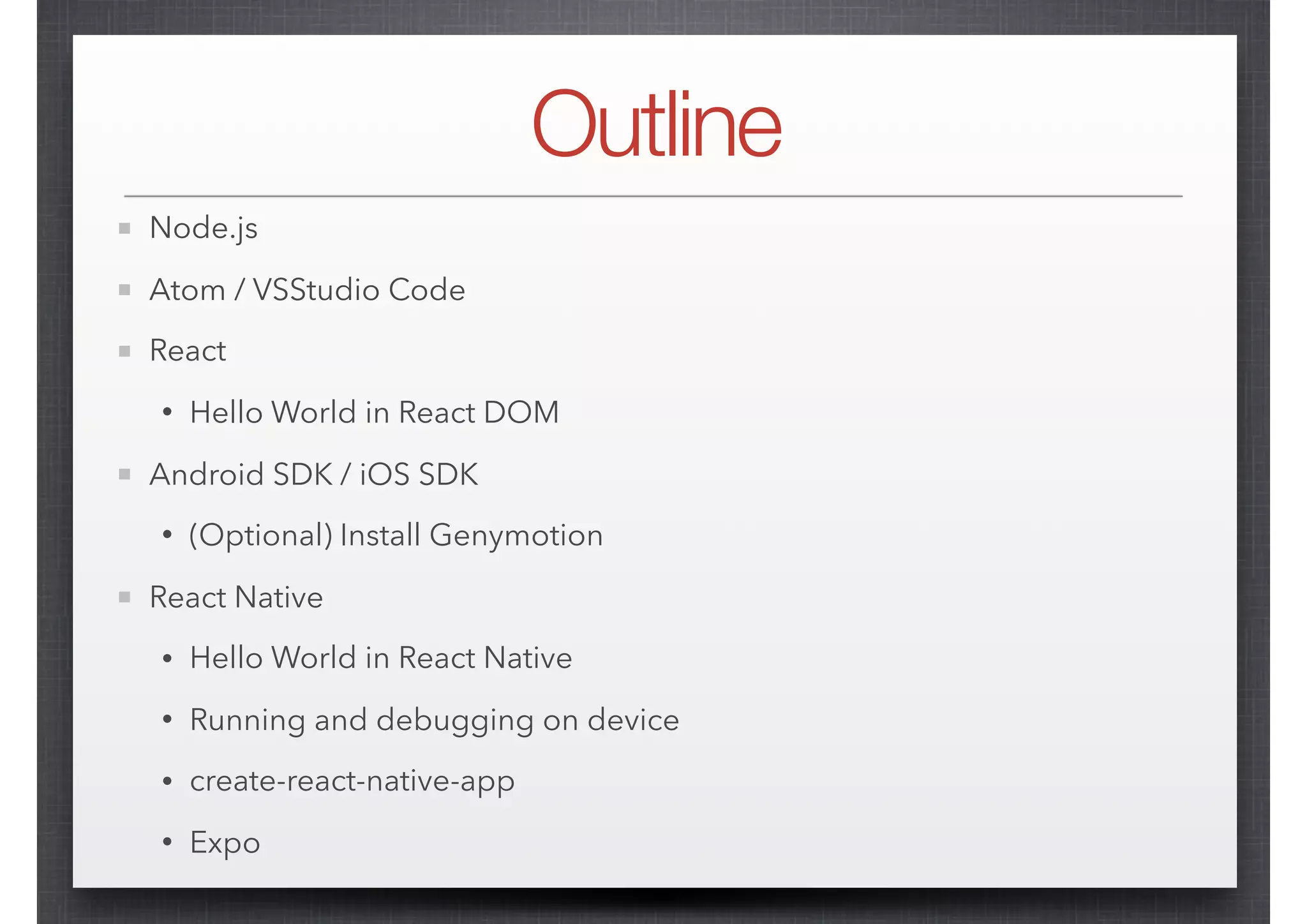
Task: Select Hello World in React Native
Action: coord(380,659)
